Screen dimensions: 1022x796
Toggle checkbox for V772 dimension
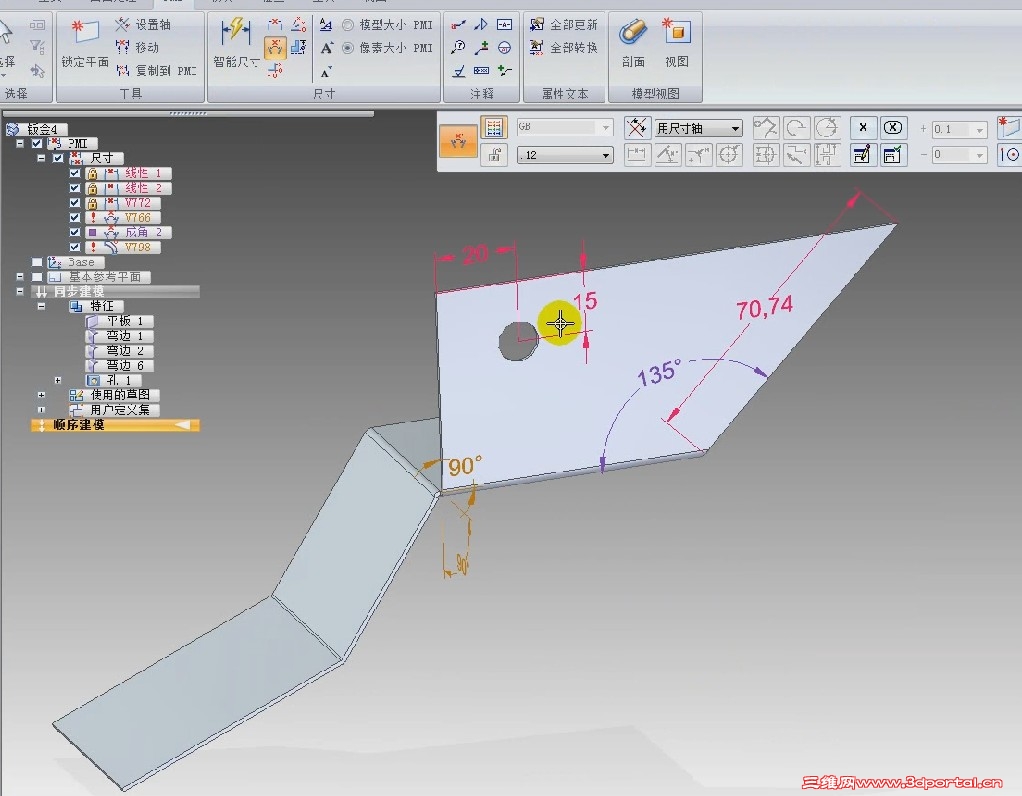point(74,203)
